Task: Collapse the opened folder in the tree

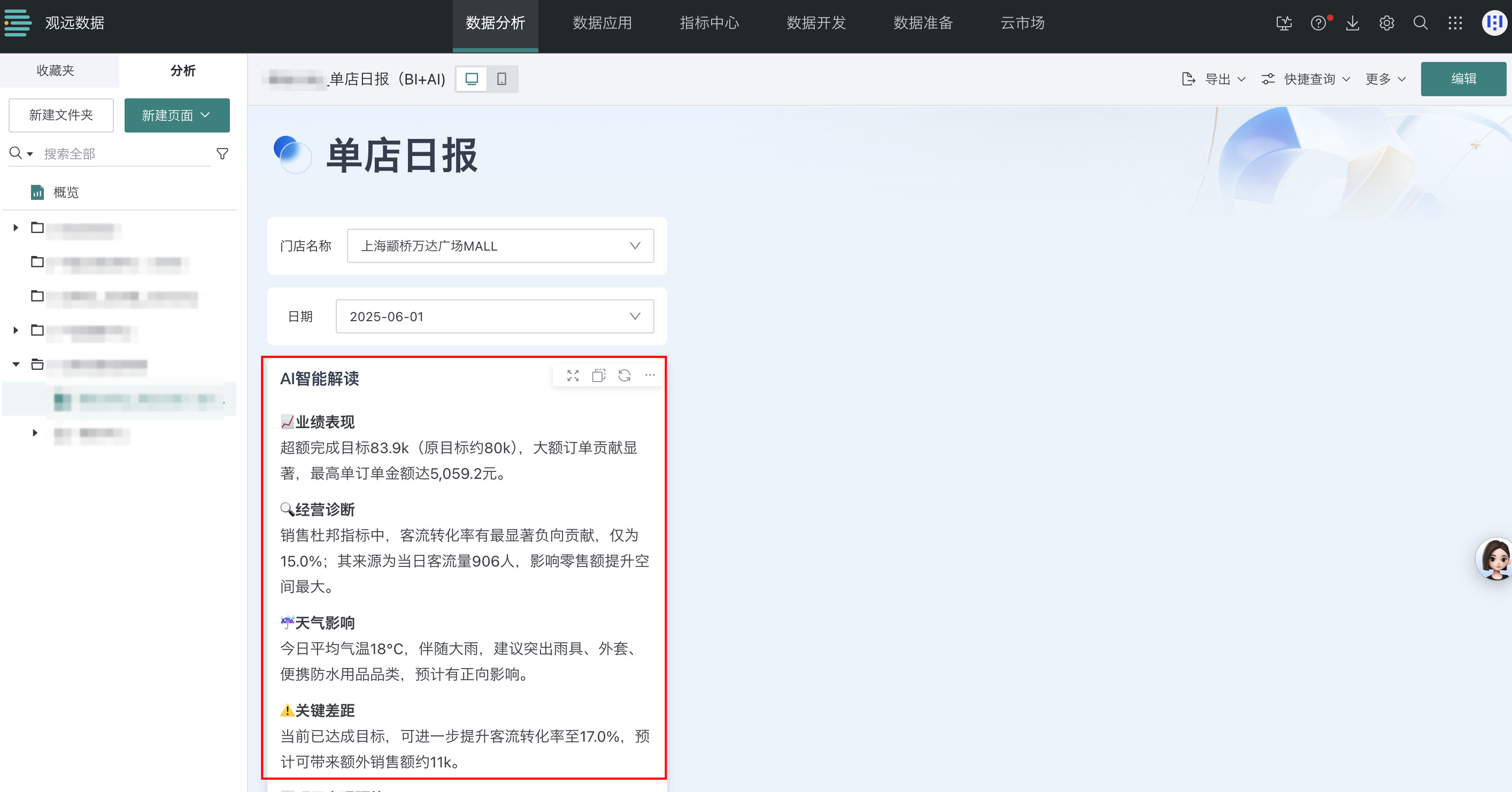Action: pyautogui.click(x=16, y=364)
